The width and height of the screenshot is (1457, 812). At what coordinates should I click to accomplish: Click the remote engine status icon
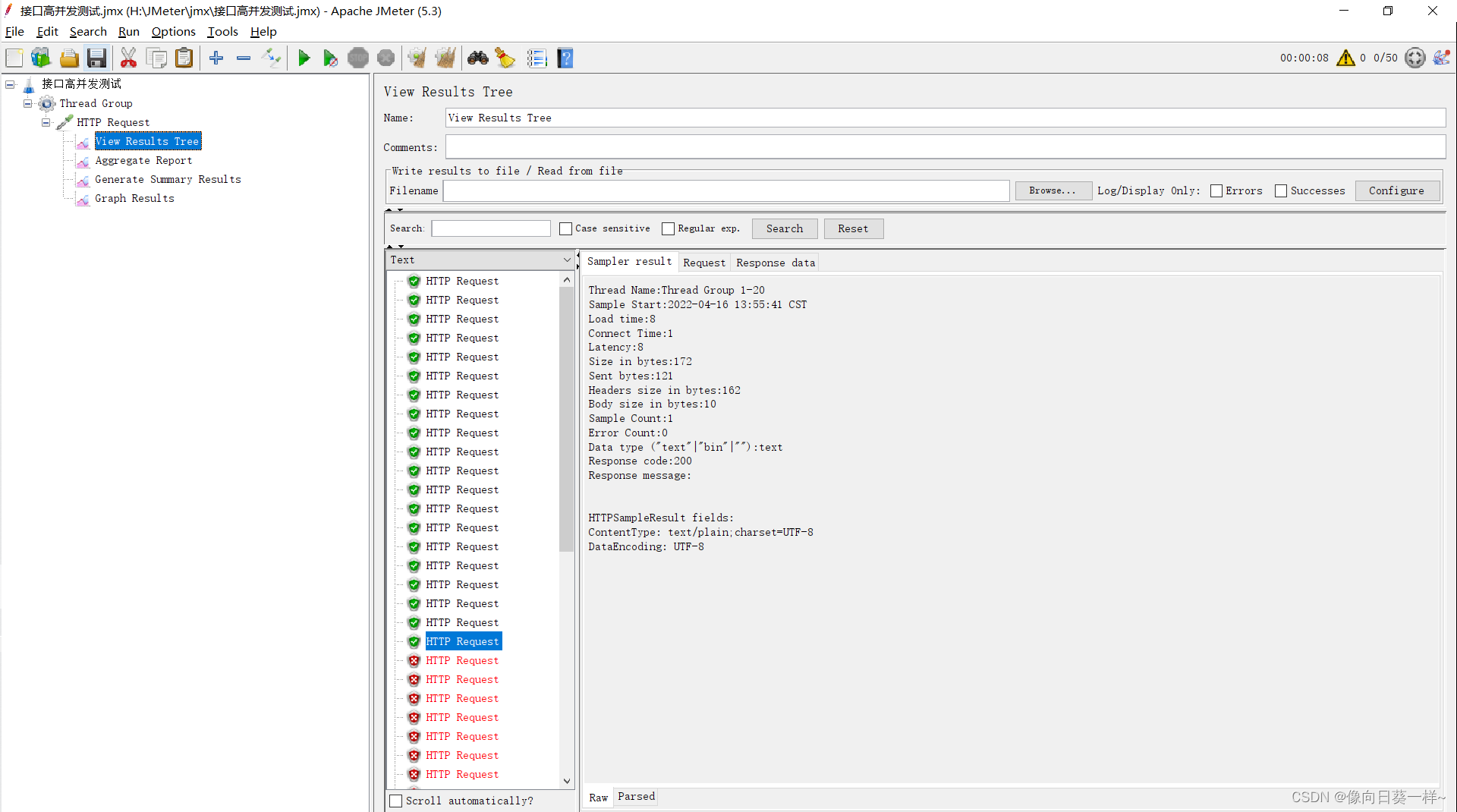coord(1415,58)
